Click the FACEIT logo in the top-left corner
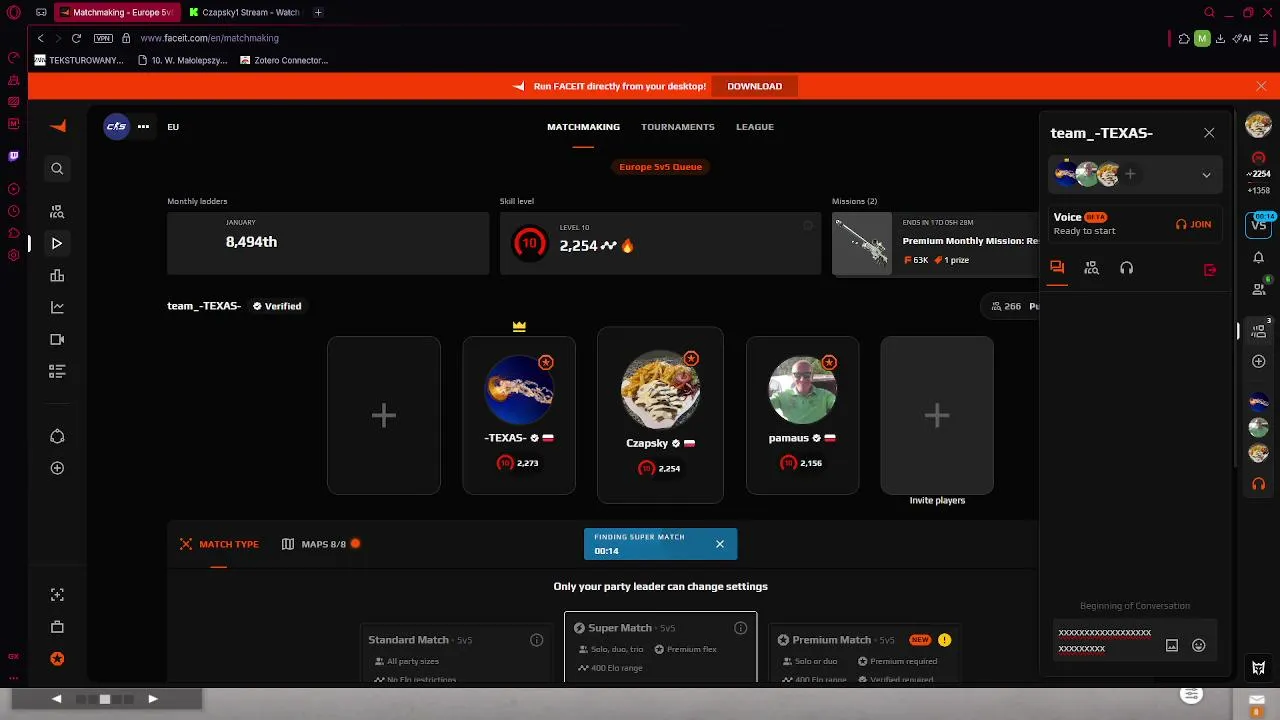1280x720 pixels. (58, 126)
